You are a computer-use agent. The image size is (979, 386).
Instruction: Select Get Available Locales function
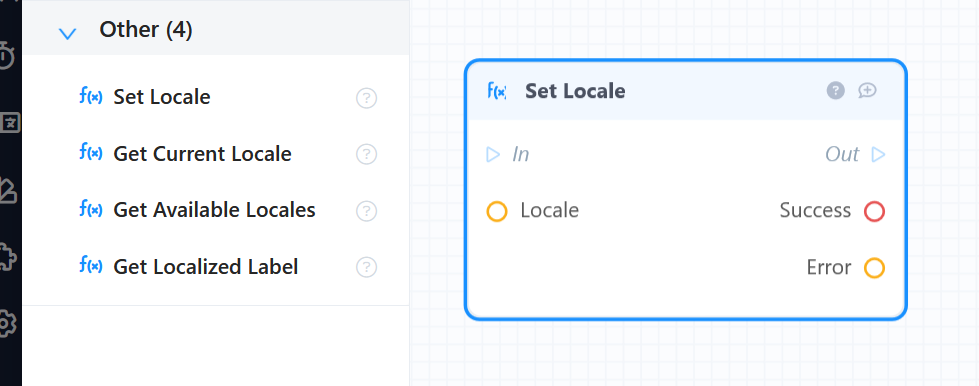[x=214, y=210]
